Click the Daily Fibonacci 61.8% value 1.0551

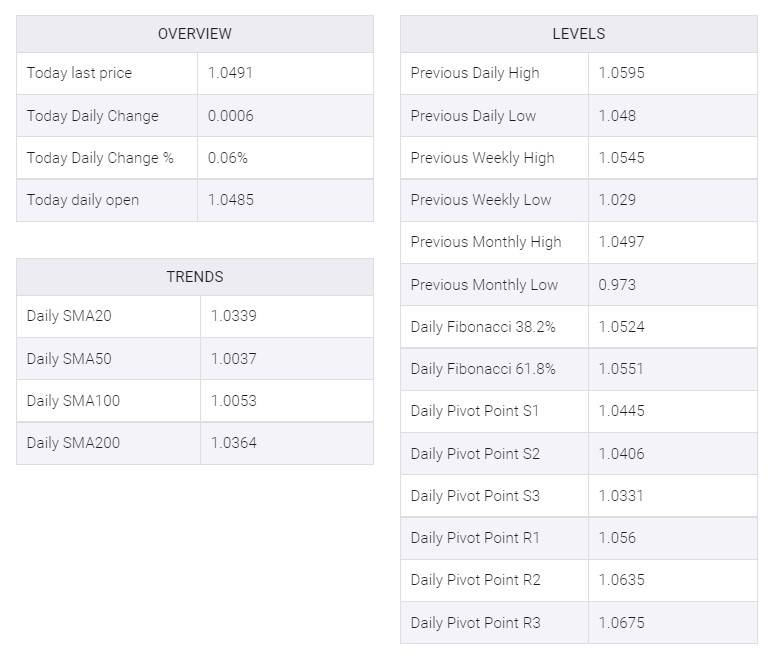coord(622,369)
